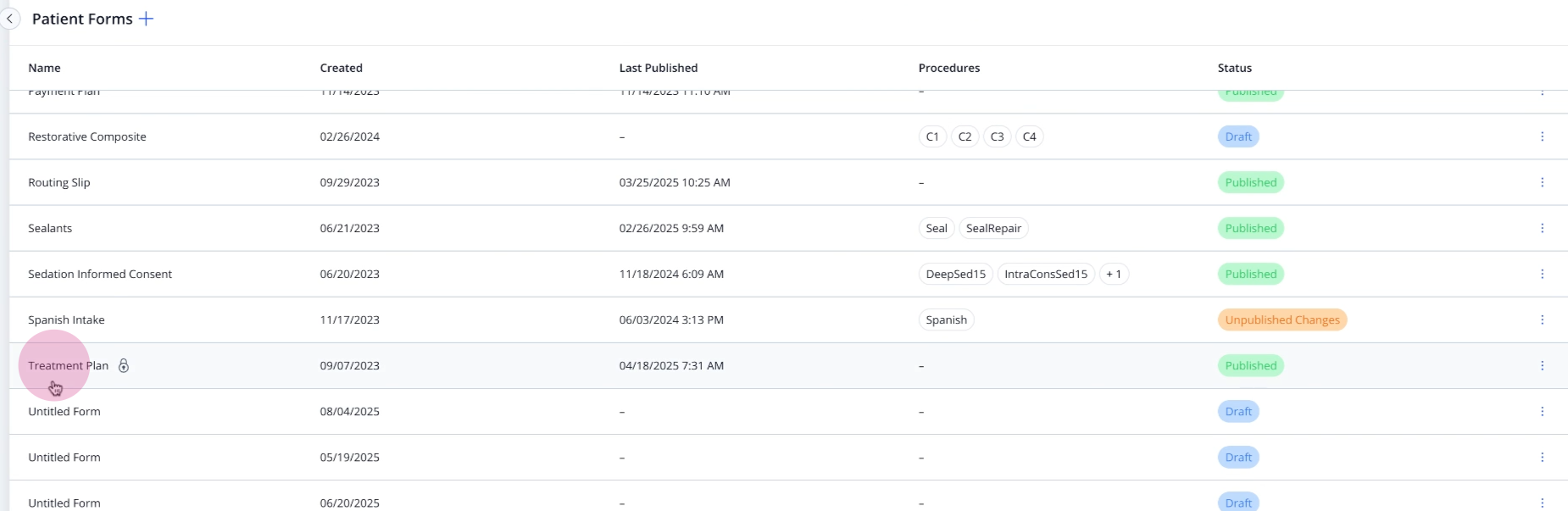1568x511 pixels.
Task: Click the created date 09/07/2023
Action: click(x=349, y=365)
